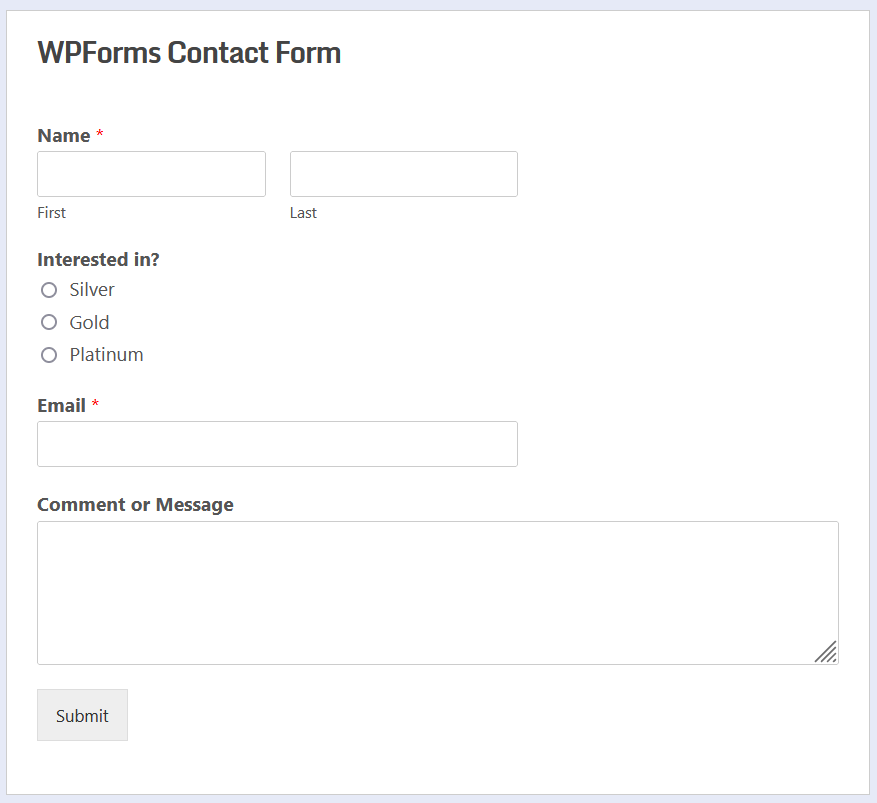This screenshot has height=803, width=877.
Task: Focus the Email input field
Action: (277, 444)
